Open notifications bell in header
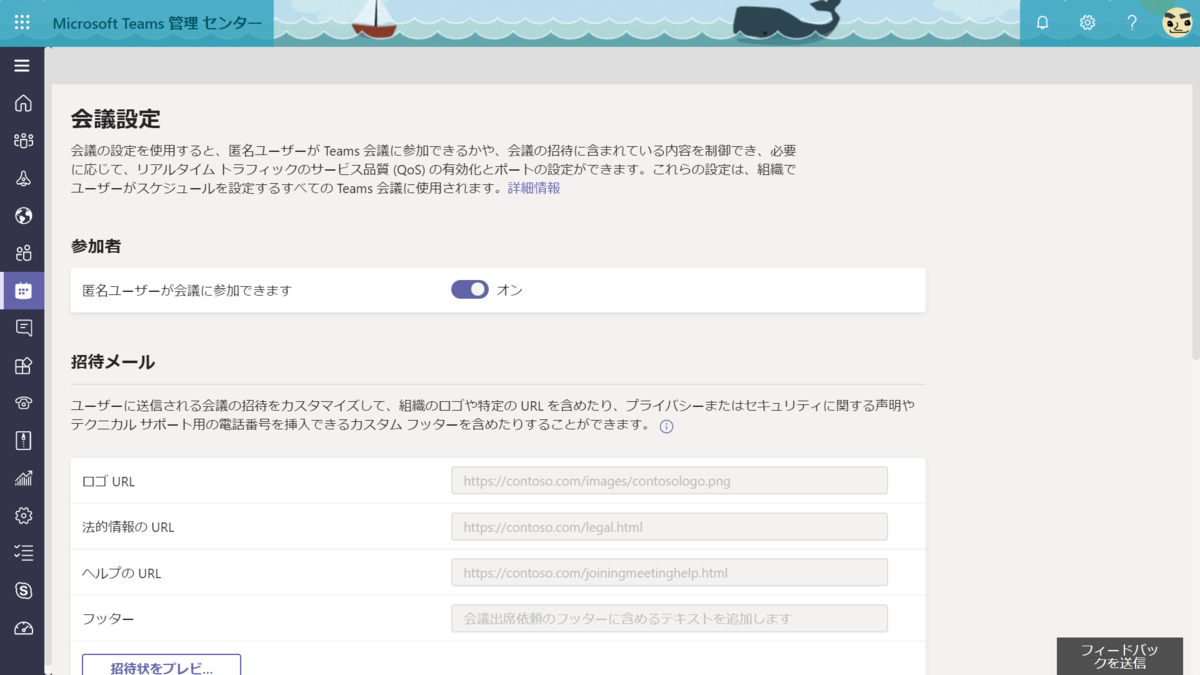This screenshot has height=675, width=1200. coord(1042,22)
